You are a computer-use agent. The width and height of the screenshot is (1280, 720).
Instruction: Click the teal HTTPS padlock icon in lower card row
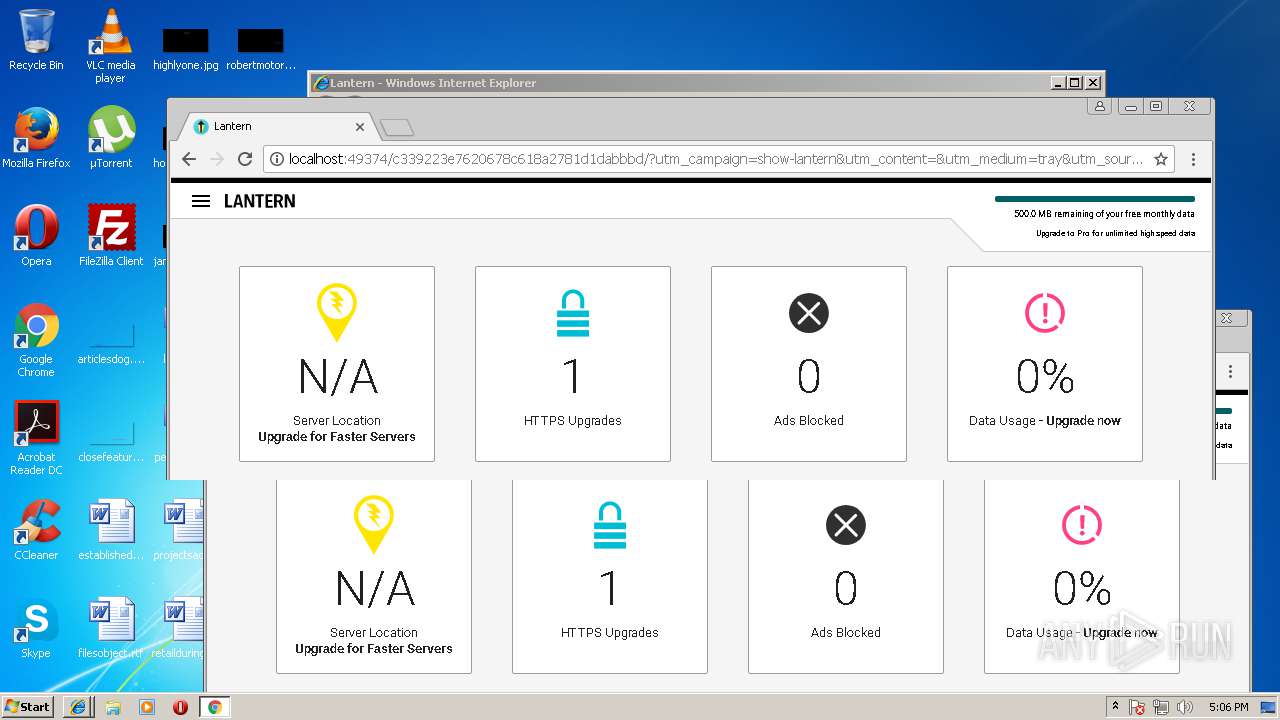click(610, 525)
